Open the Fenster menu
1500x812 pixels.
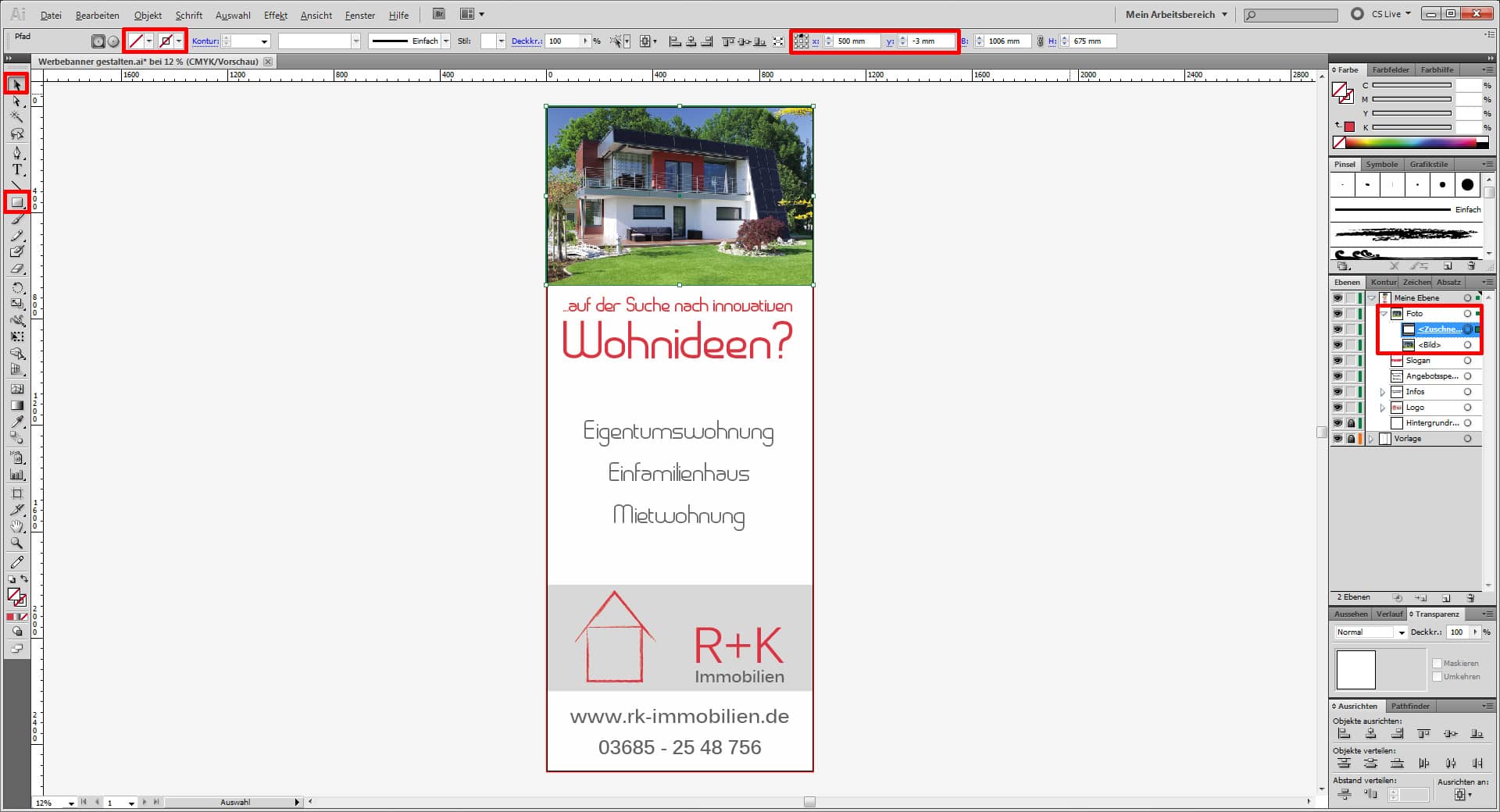(x=359, y=15)
